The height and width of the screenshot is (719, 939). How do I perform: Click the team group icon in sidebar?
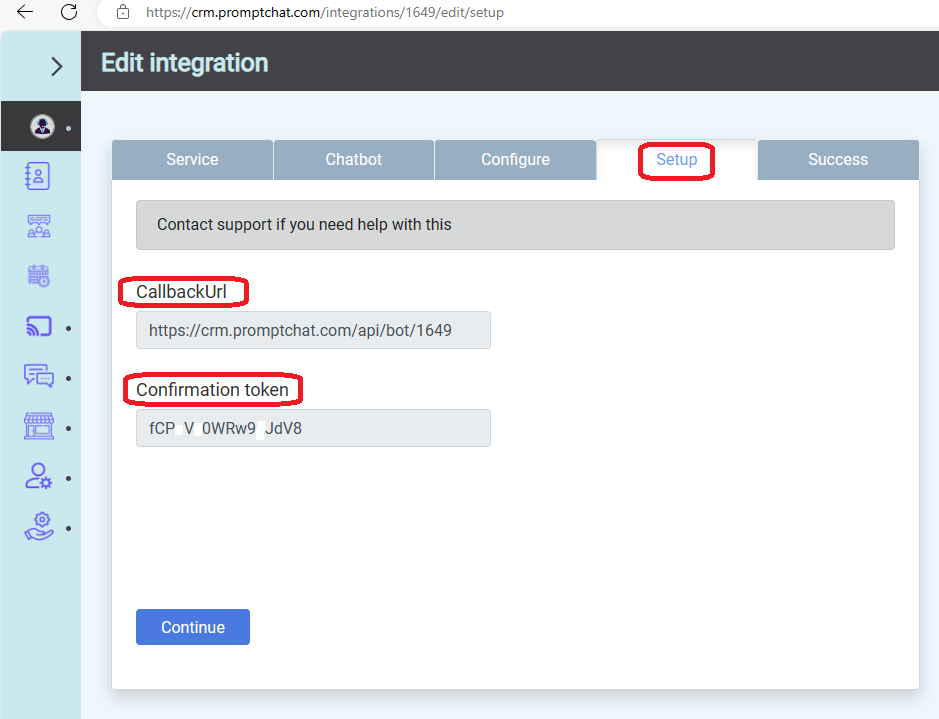(x=38, y=226)
